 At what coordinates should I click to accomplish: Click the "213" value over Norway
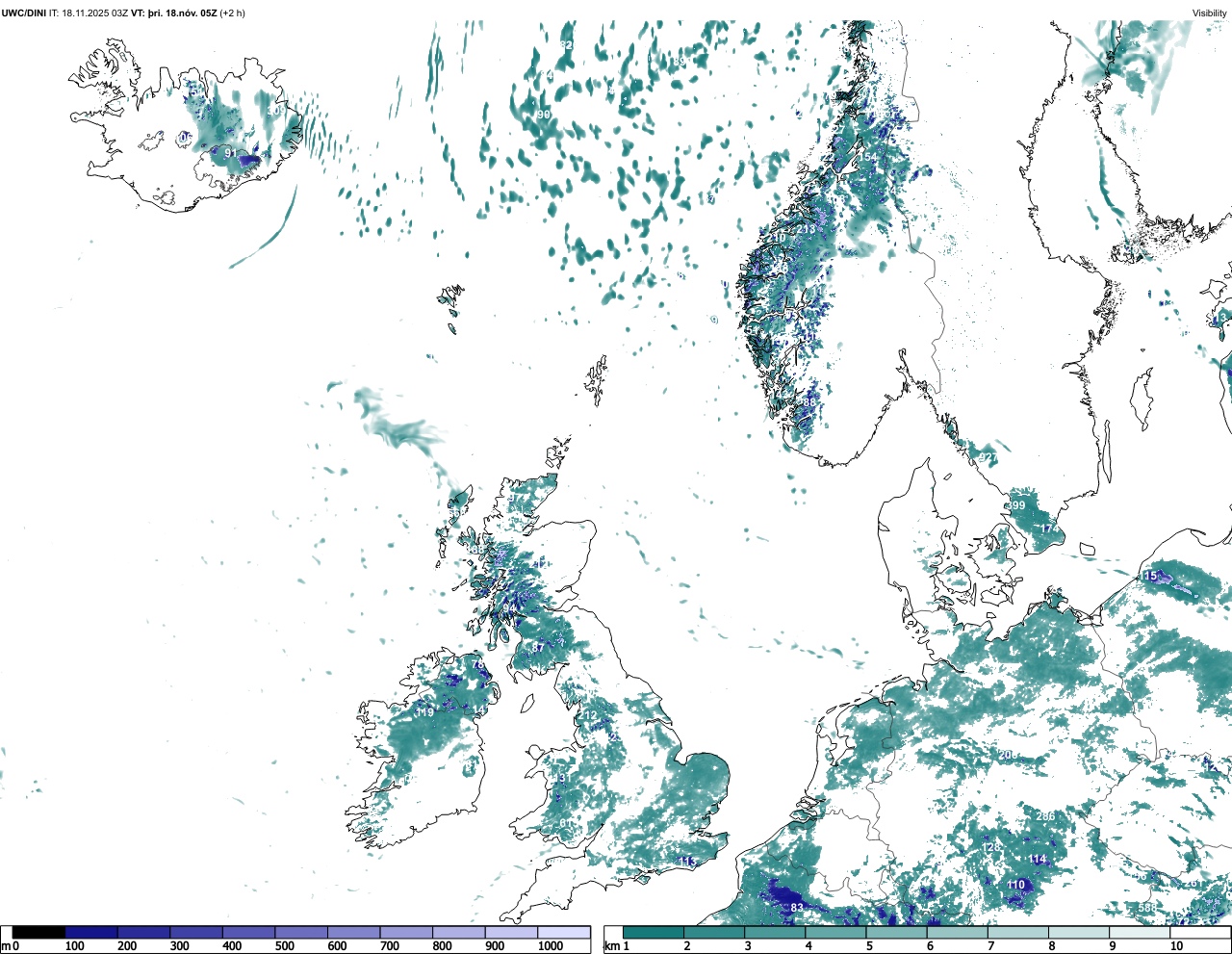click(806, 230)
